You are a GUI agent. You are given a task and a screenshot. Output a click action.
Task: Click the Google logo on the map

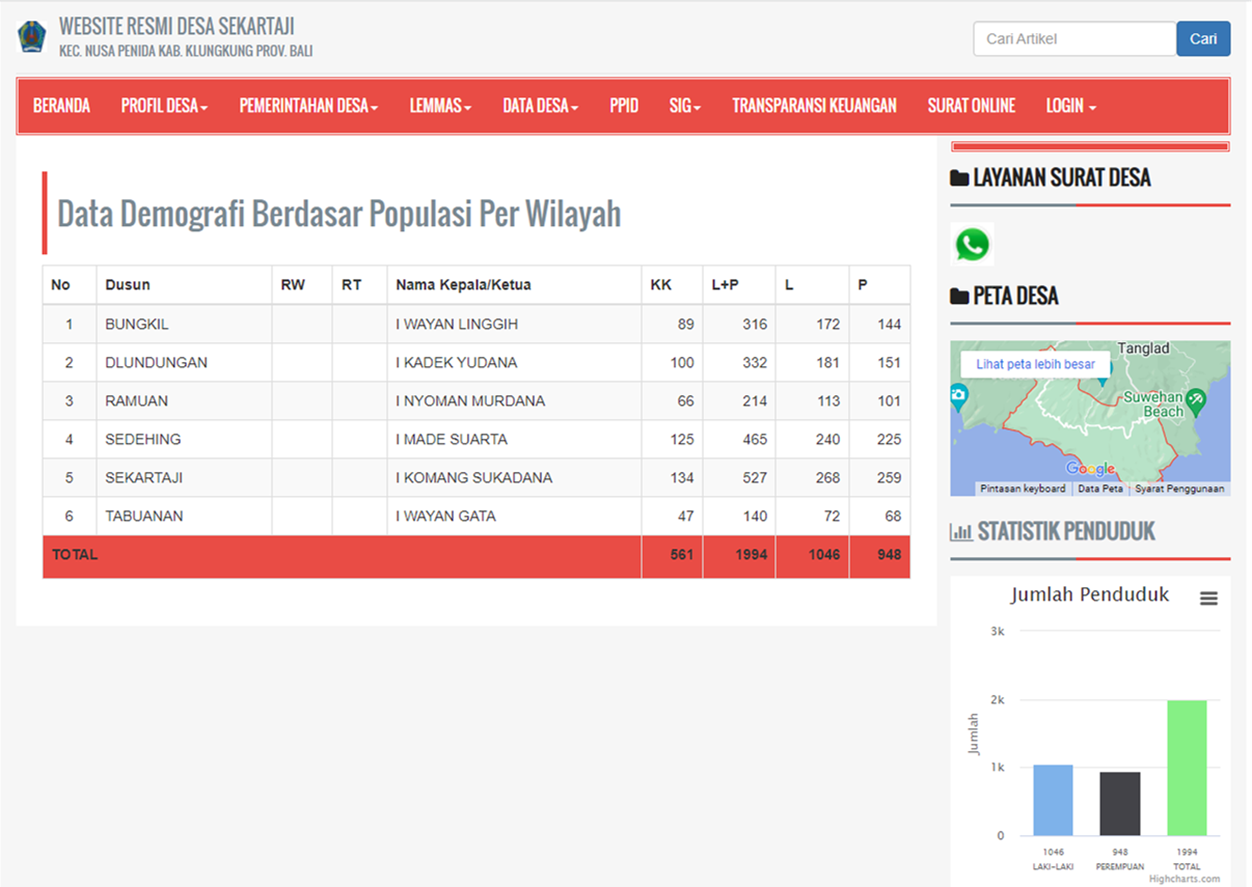tap(1089, 469)
